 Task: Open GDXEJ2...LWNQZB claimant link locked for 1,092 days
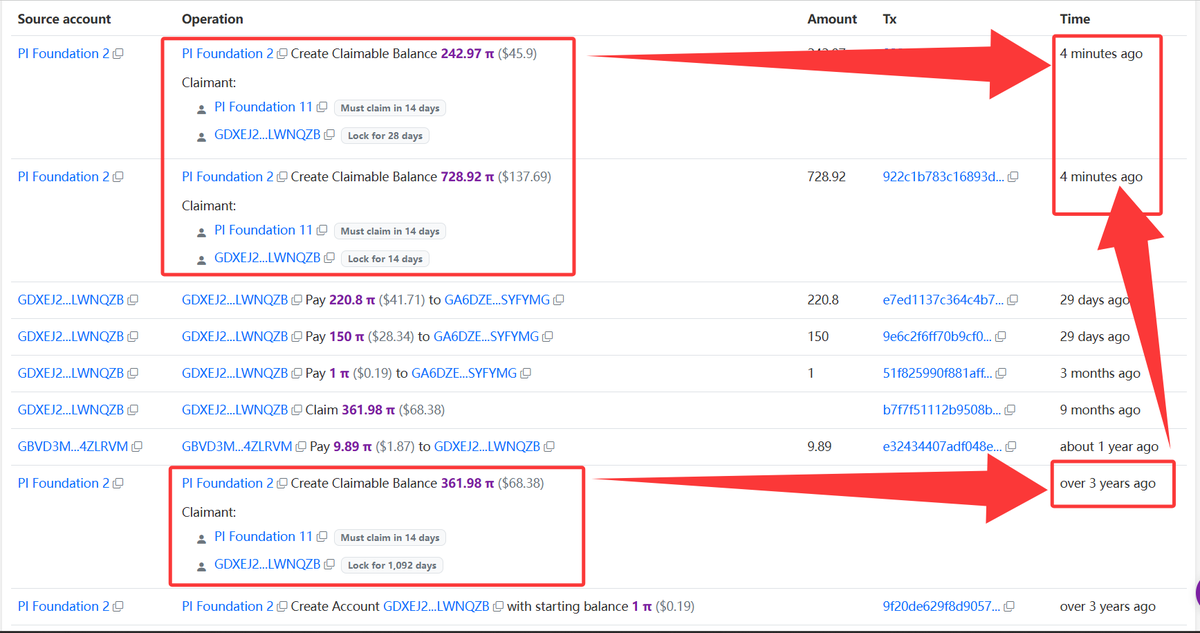(x=267, y=564)
